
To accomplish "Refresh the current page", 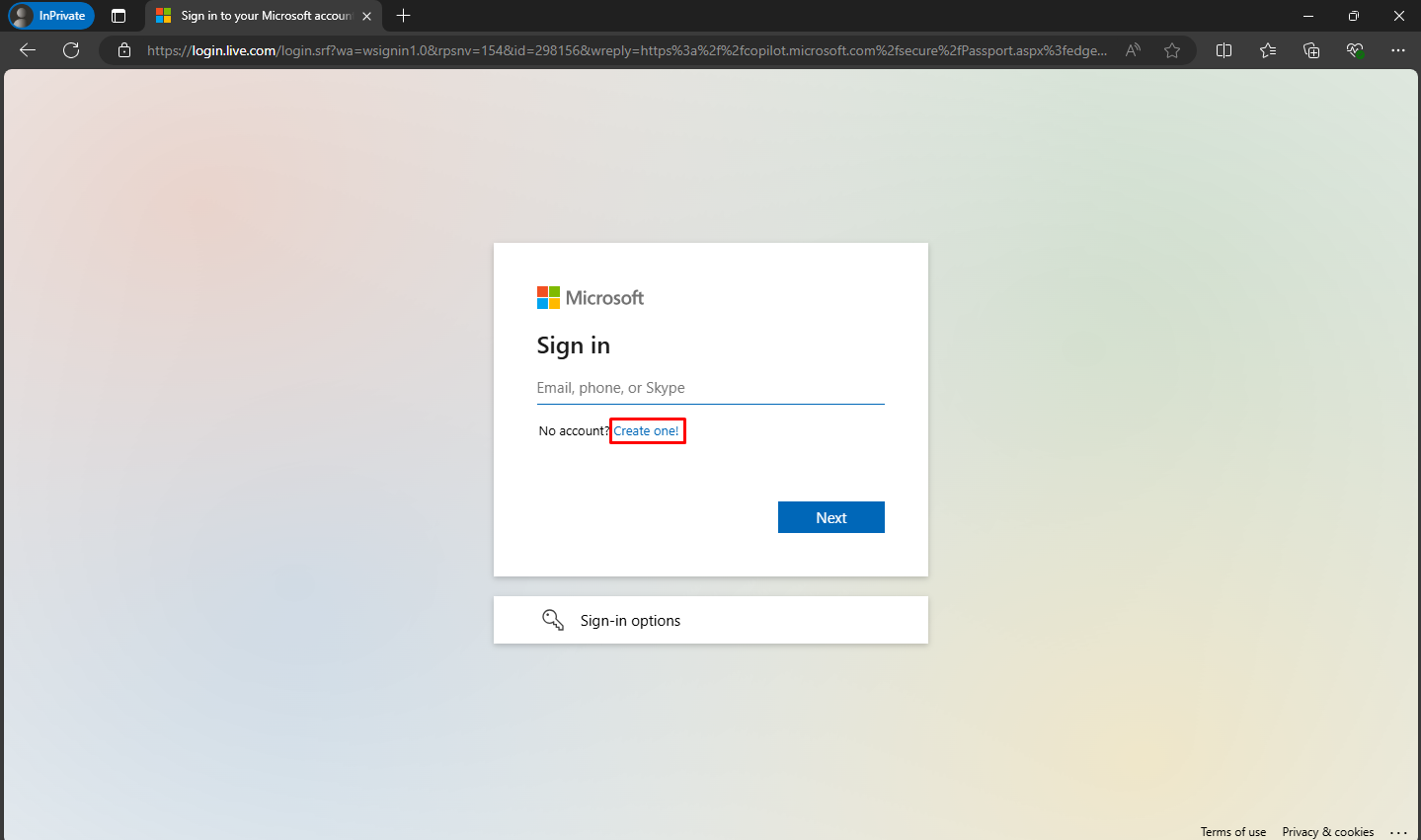I will (x=71, y=50).
